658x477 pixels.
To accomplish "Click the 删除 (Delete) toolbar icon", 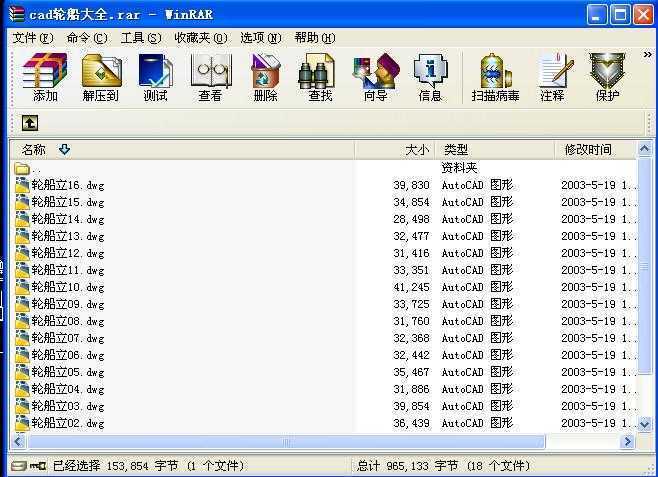I will (x=265, y=78).
